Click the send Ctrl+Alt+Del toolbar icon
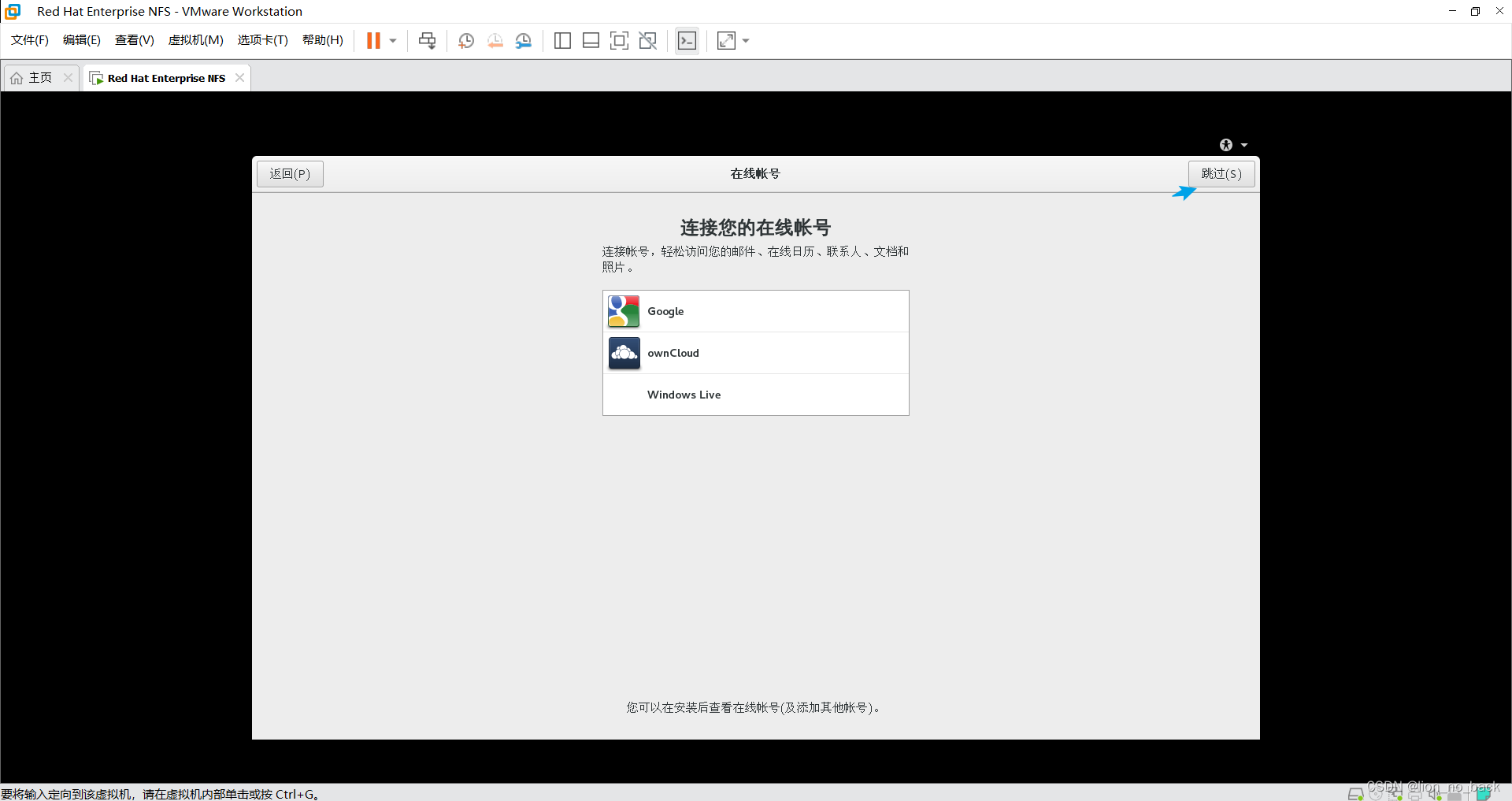This screenshot has width=1512, height=801. coord(427,40)
